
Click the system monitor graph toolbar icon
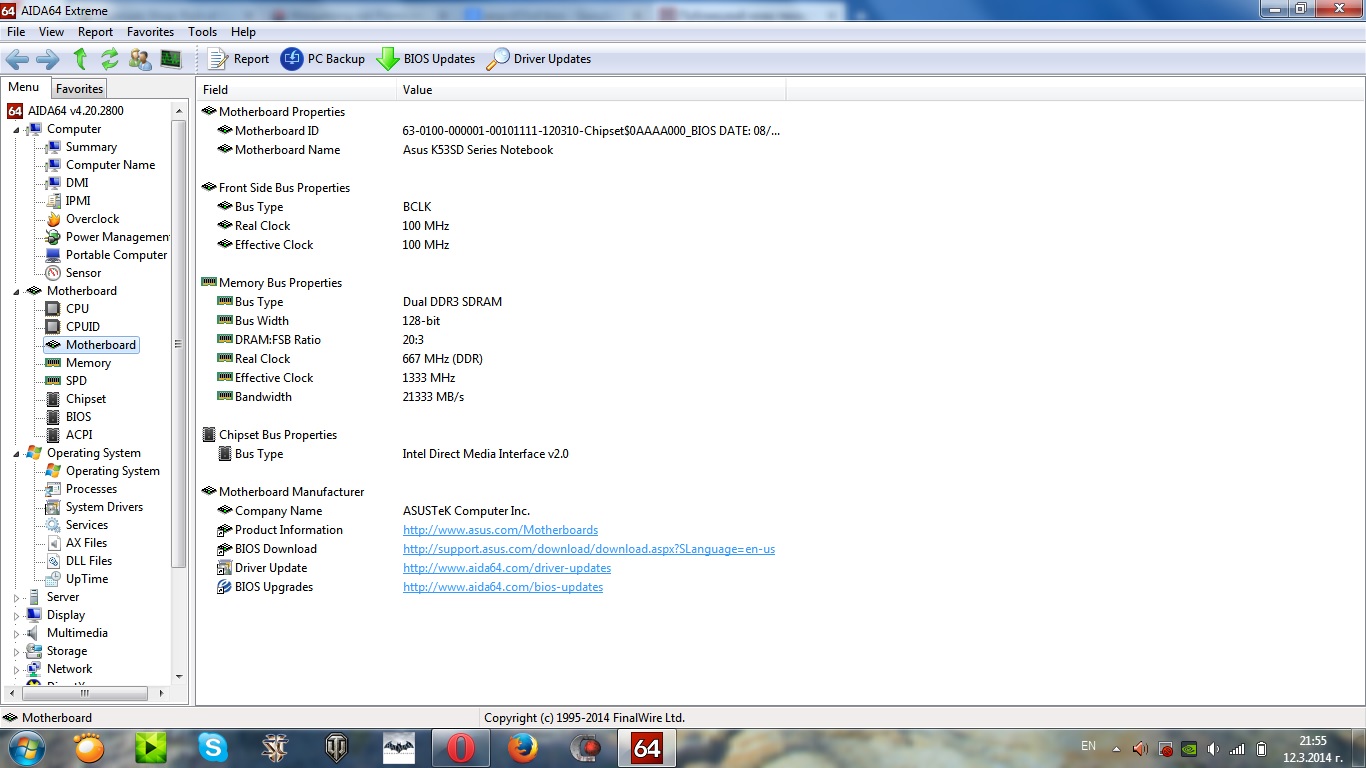coord(170,59)
